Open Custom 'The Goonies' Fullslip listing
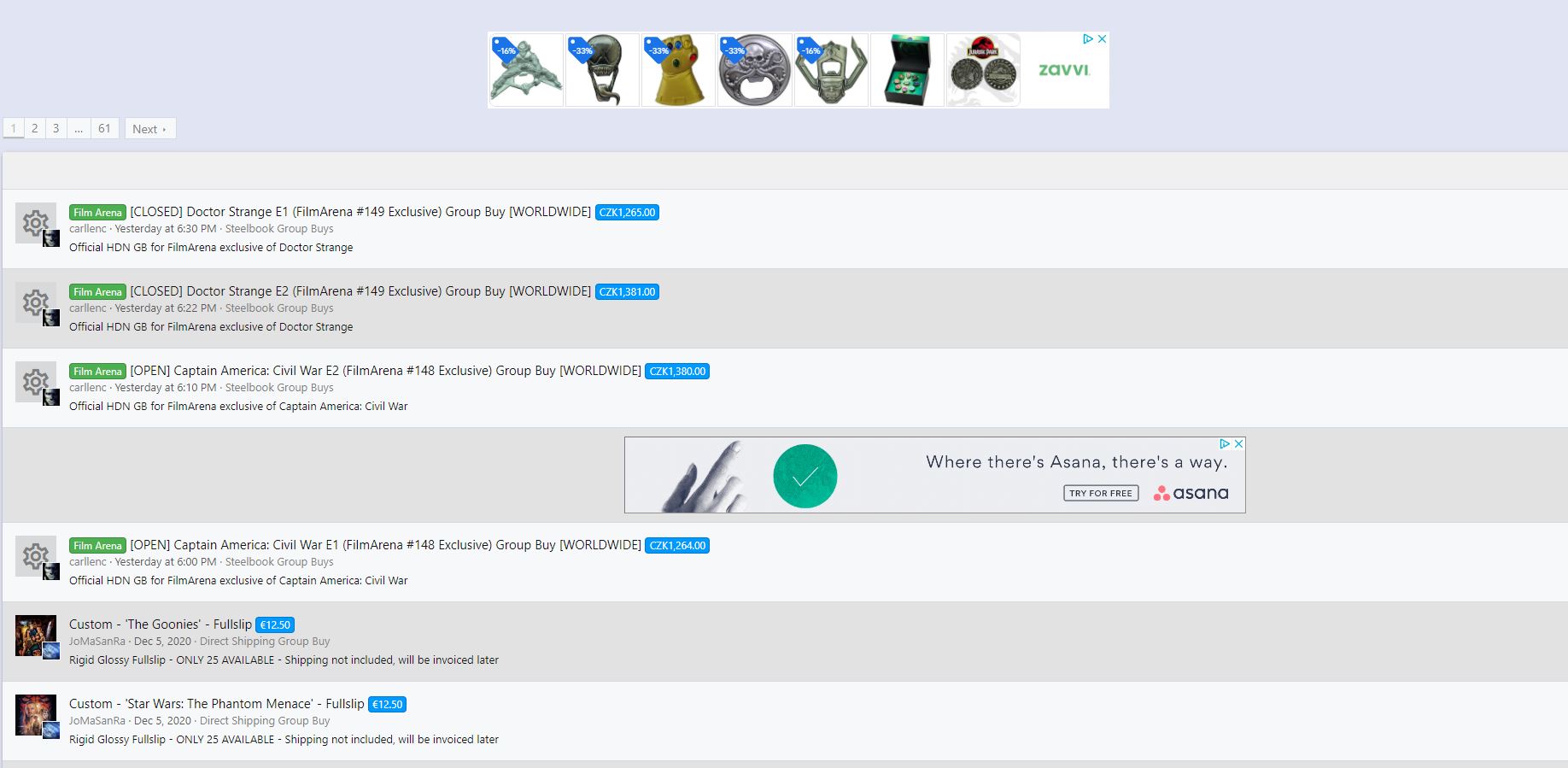 pyautogui.click(x=161, y=624)
